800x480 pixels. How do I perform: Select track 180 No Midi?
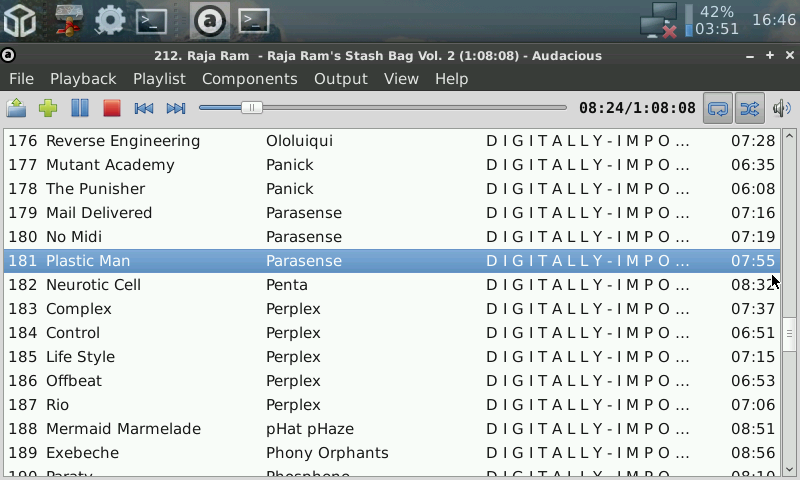pos(392,237)
